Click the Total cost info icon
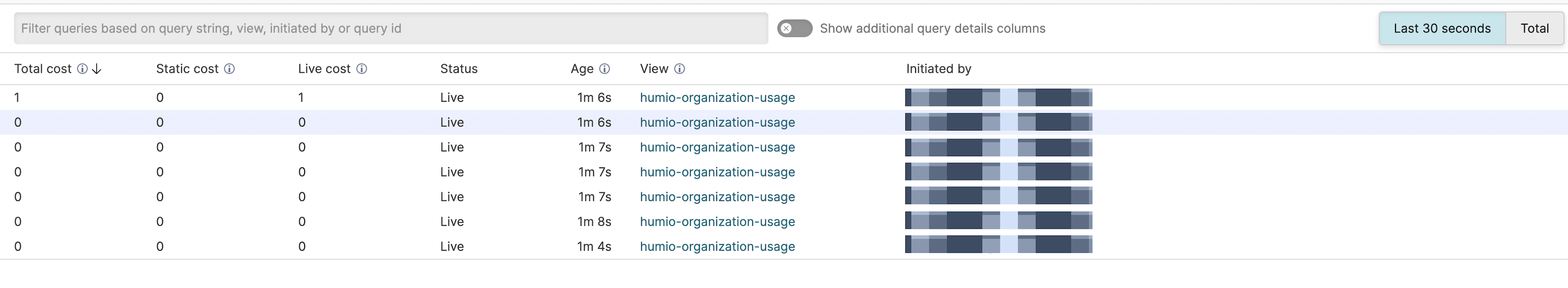The height and width of the screenshot is (288, 1568). point(82,69)
